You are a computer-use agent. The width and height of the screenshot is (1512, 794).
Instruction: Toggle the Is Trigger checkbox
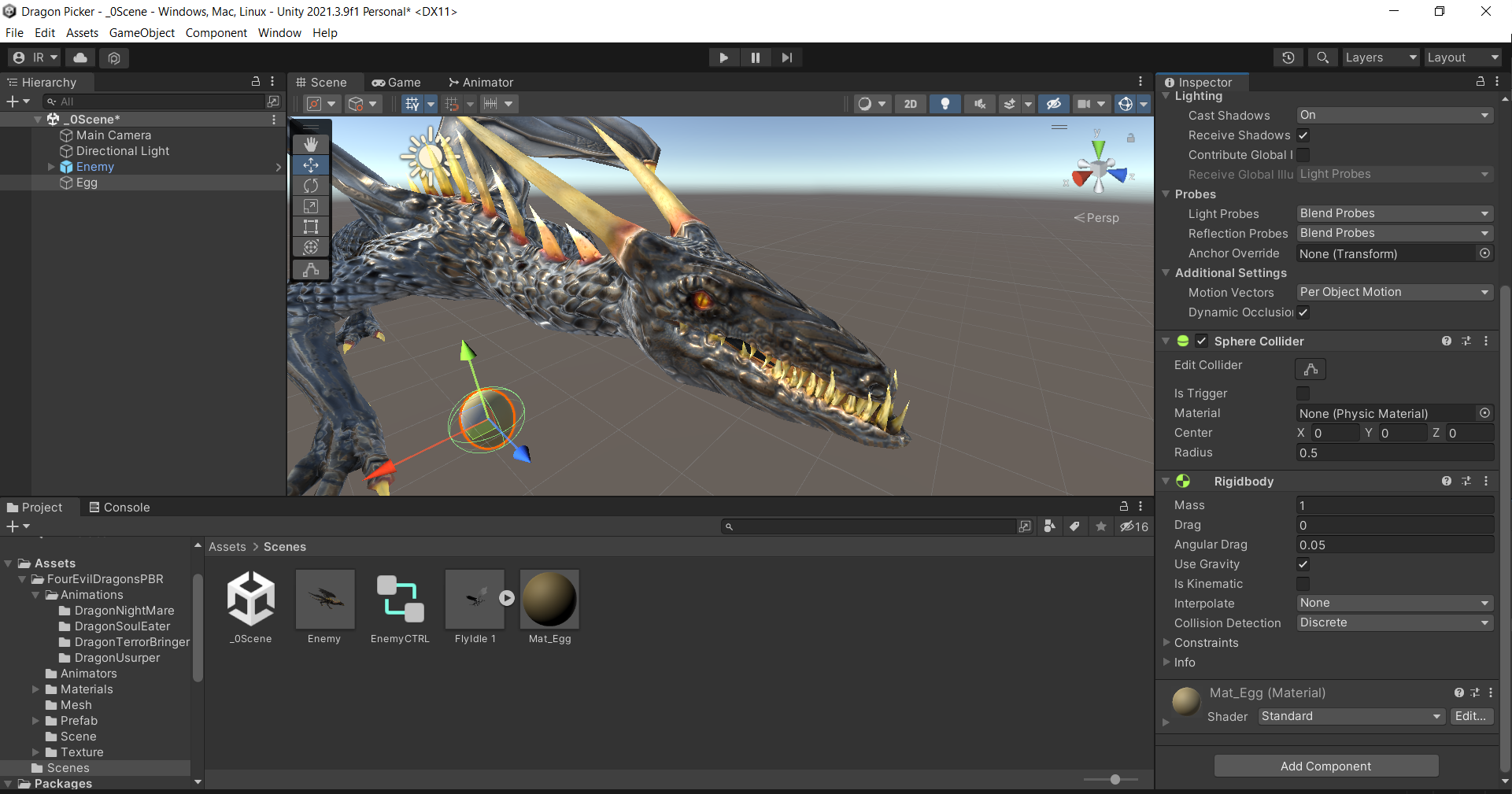(1303, 393)
